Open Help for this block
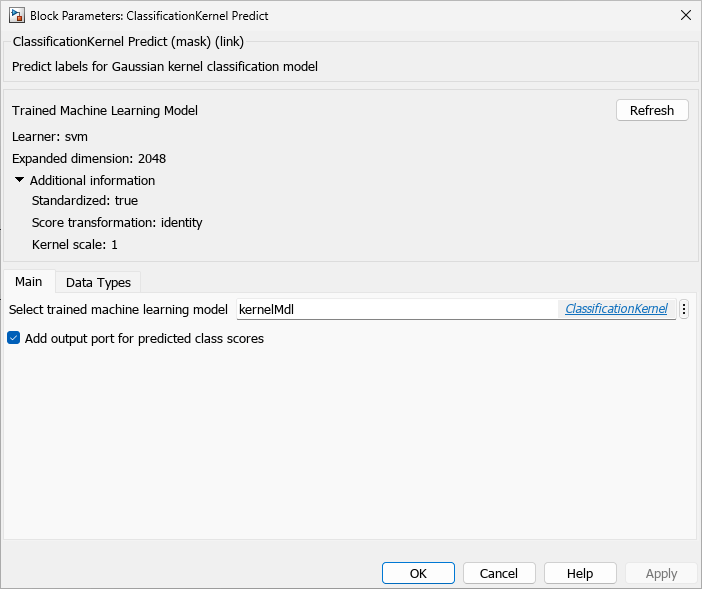The width and height of the screenshot is (702, 589). click(x=580, y=573)
